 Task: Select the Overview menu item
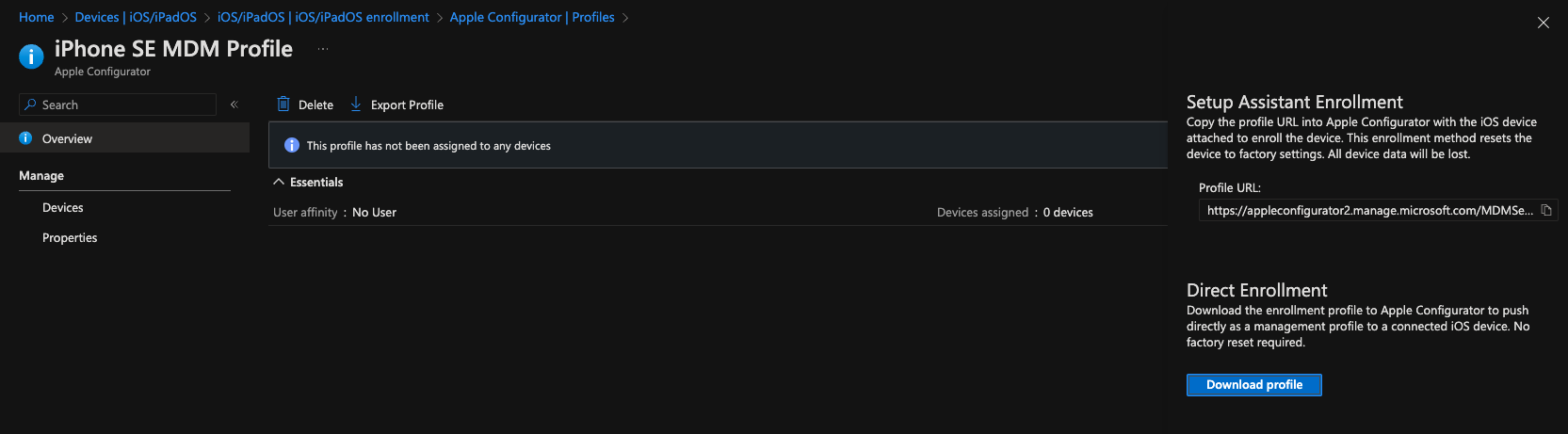pyautogui.click(x=124, y=138)
